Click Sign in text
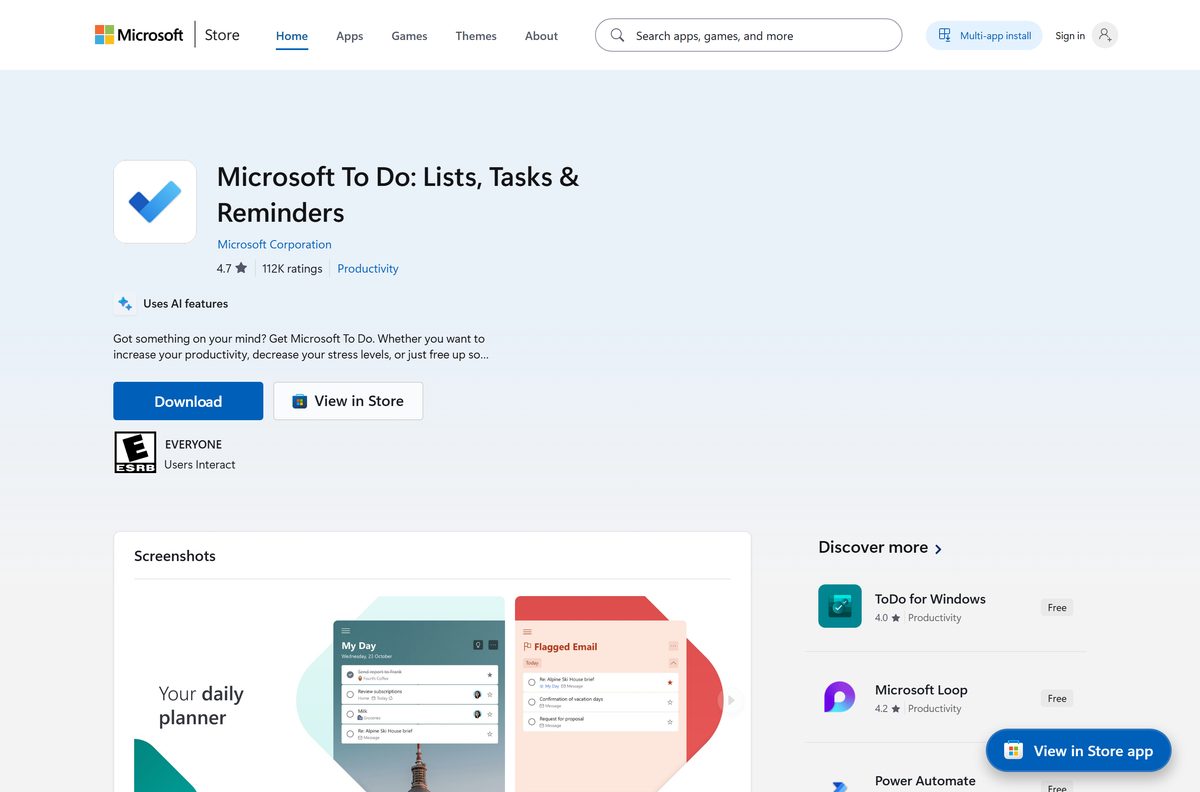 tap(1070, 36)
